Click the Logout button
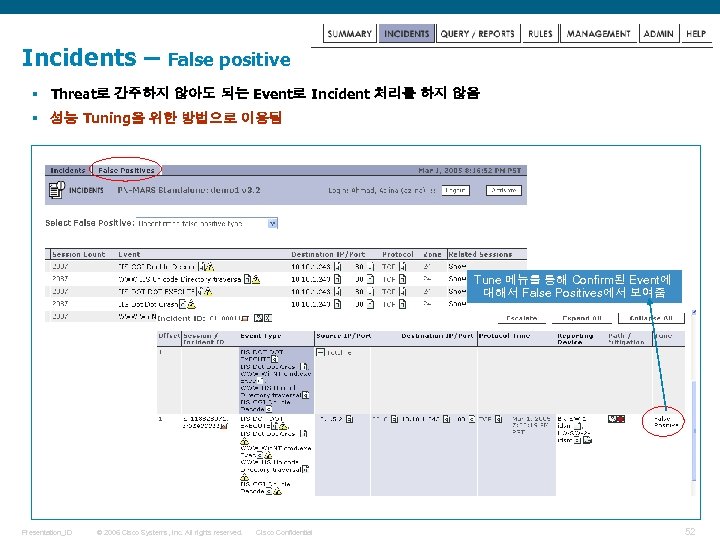This screenshot has height=540, width=720. pyautogui.click(x=456, y=190)
